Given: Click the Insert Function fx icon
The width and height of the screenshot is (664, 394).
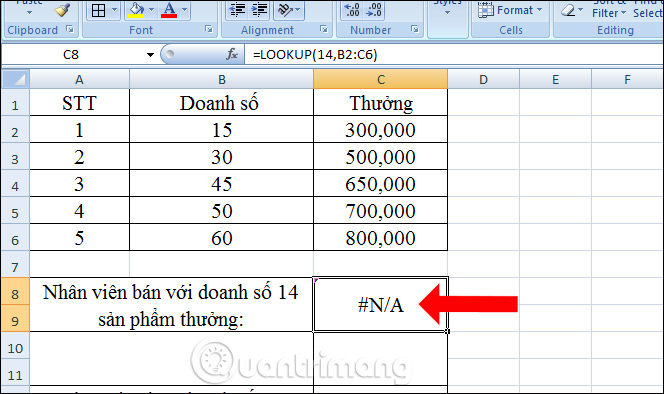Looking at the screenshot, I should coord(232,54).
